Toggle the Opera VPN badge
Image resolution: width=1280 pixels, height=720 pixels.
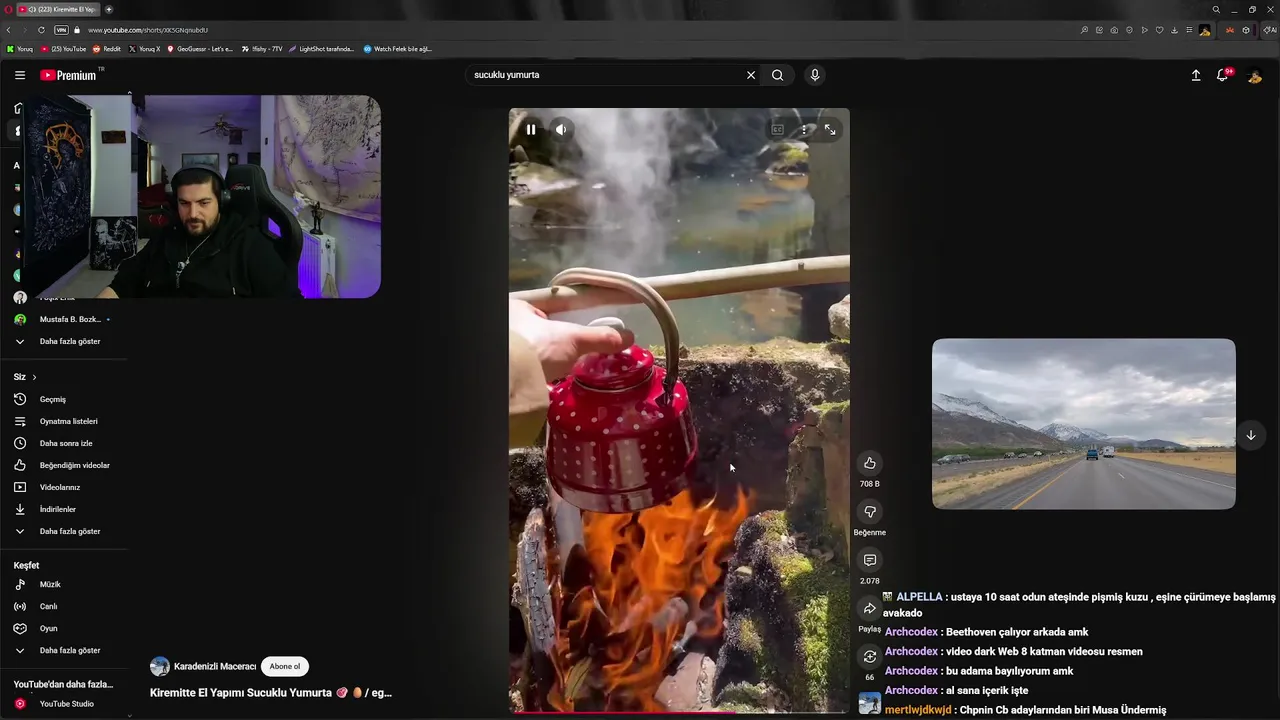coord(61,30)
